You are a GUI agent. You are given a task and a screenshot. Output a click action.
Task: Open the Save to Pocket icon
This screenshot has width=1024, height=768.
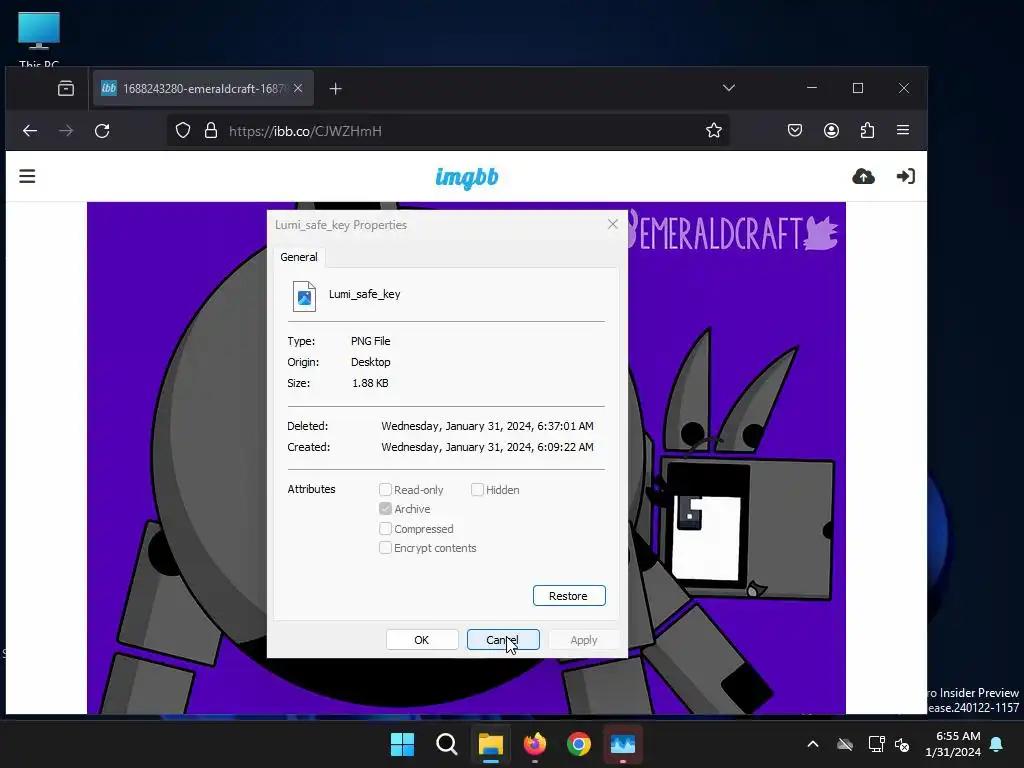coord(795,131)
